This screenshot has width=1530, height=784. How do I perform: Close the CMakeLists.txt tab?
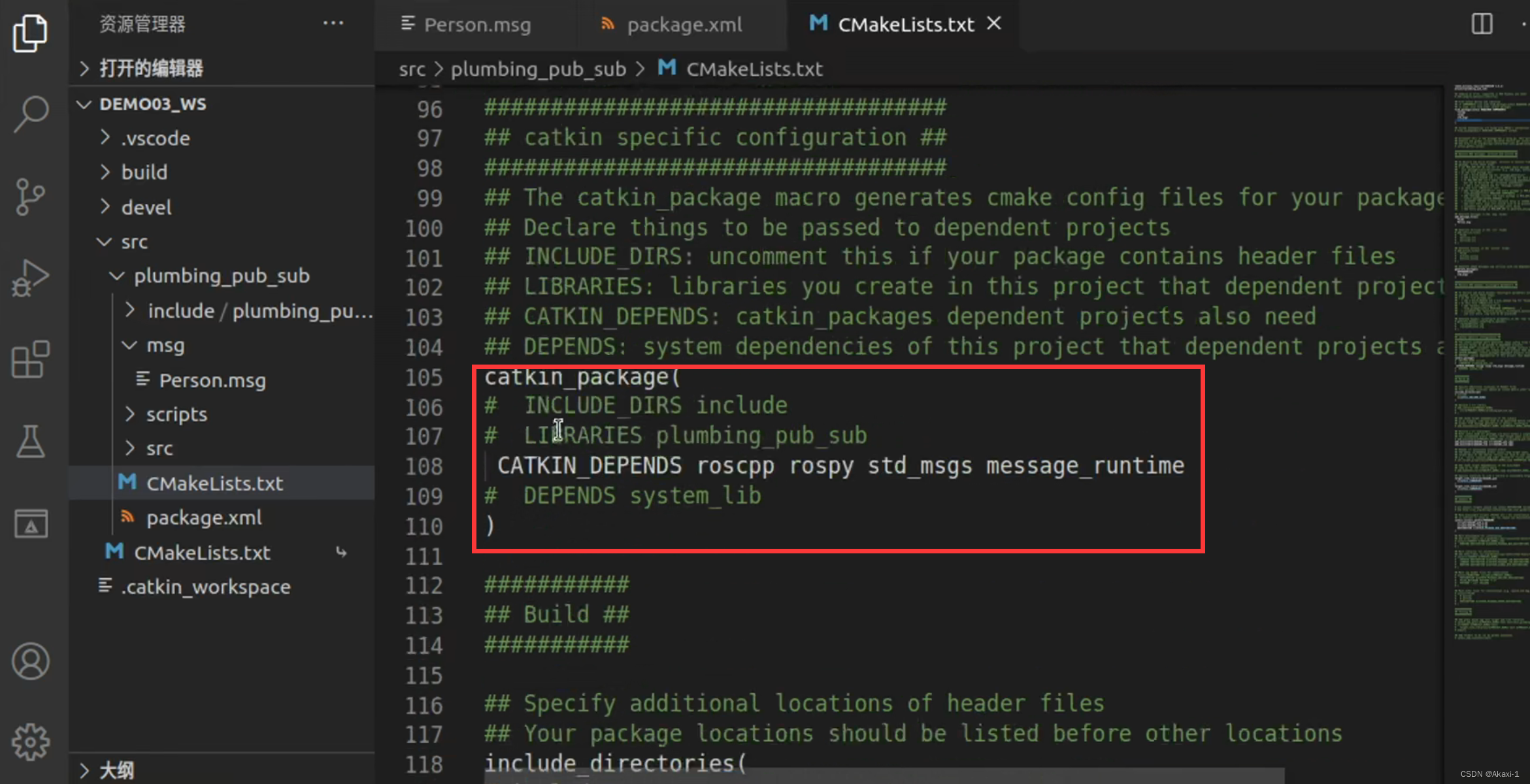(x=994, y=24)
